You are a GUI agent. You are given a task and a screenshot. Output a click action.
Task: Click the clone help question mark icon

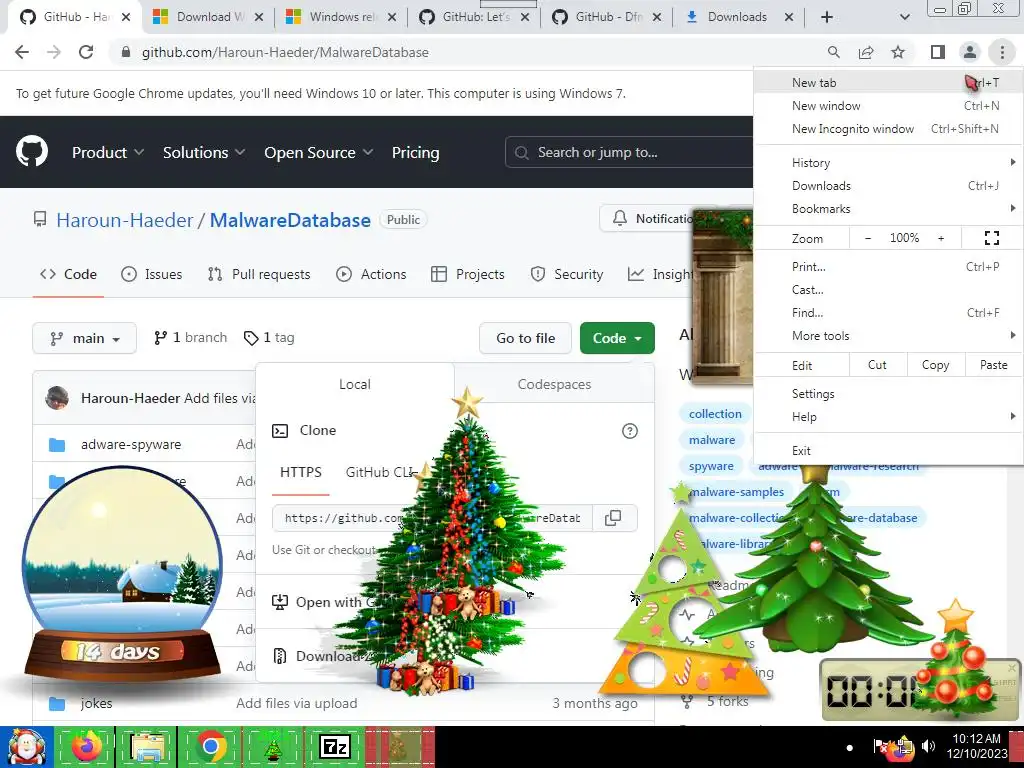630,431
